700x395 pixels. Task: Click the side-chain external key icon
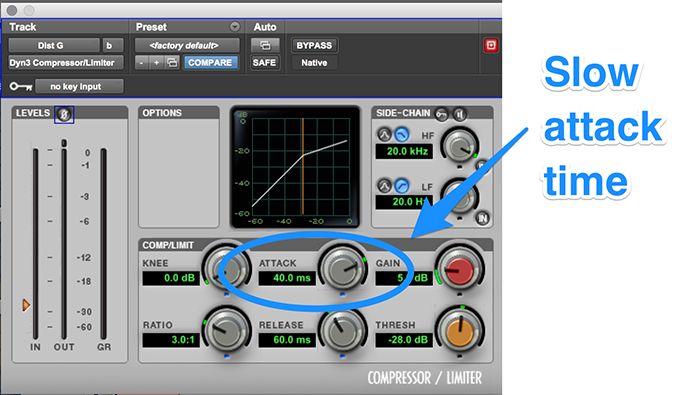coord(441,114)
